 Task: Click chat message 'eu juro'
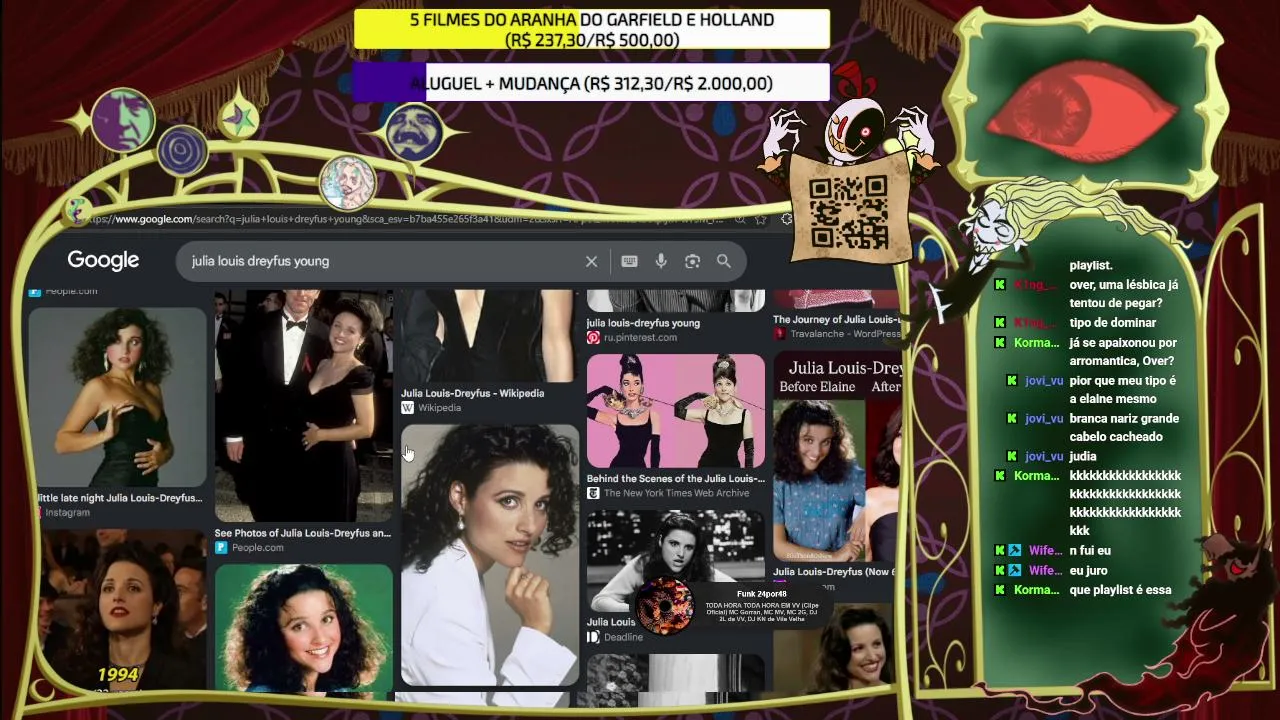click(1088, 571)
